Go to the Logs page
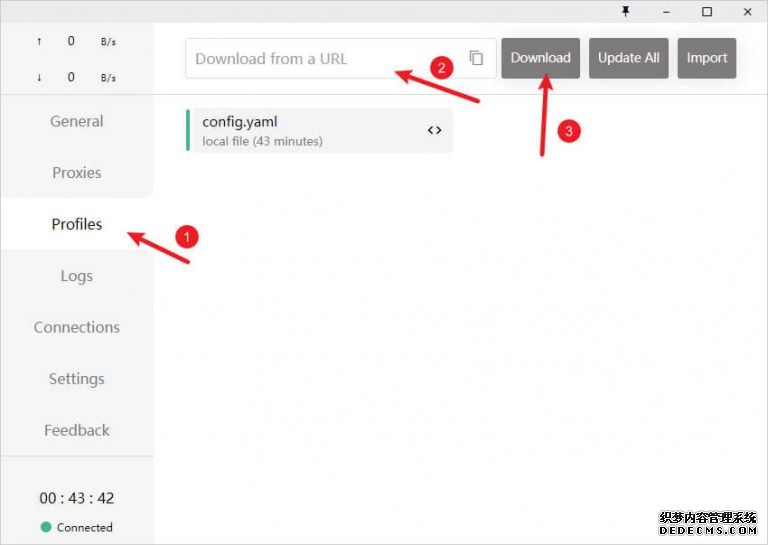 (x=77, y=275)
